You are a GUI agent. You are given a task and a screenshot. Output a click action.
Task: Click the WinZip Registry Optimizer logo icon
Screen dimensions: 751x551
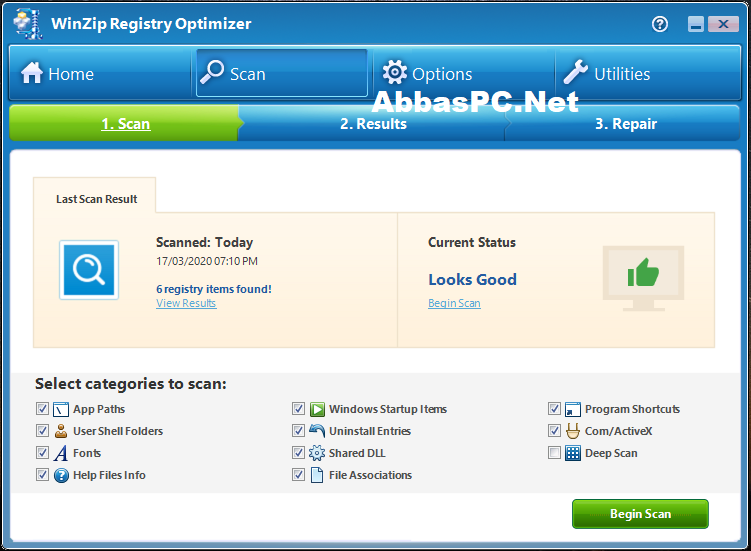click(28, 23)
